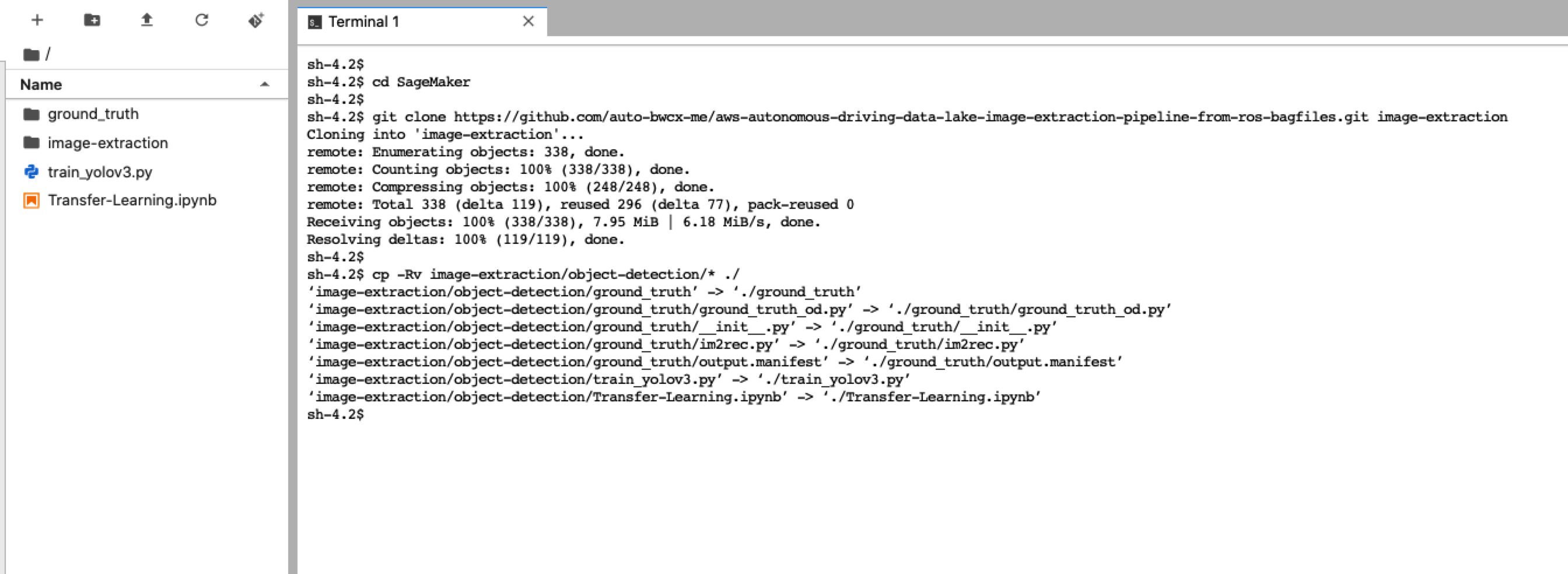Viewport: 1568px width, 574px height.
Task: Click the New Launcher plus icon
Action: 37,20
